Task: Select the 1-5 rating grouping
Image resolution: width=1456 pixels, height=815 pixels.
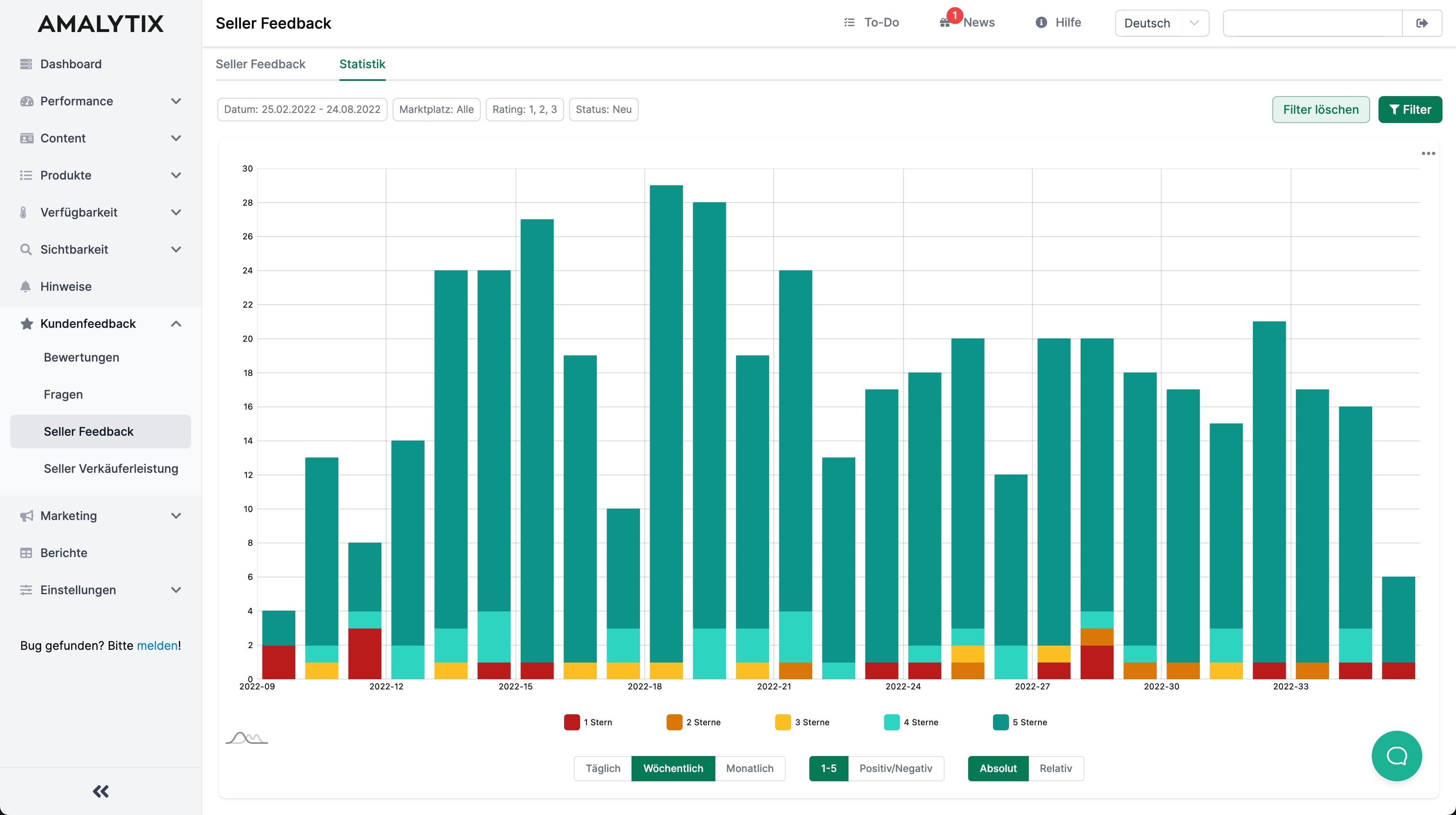Action: click(829, 769)
